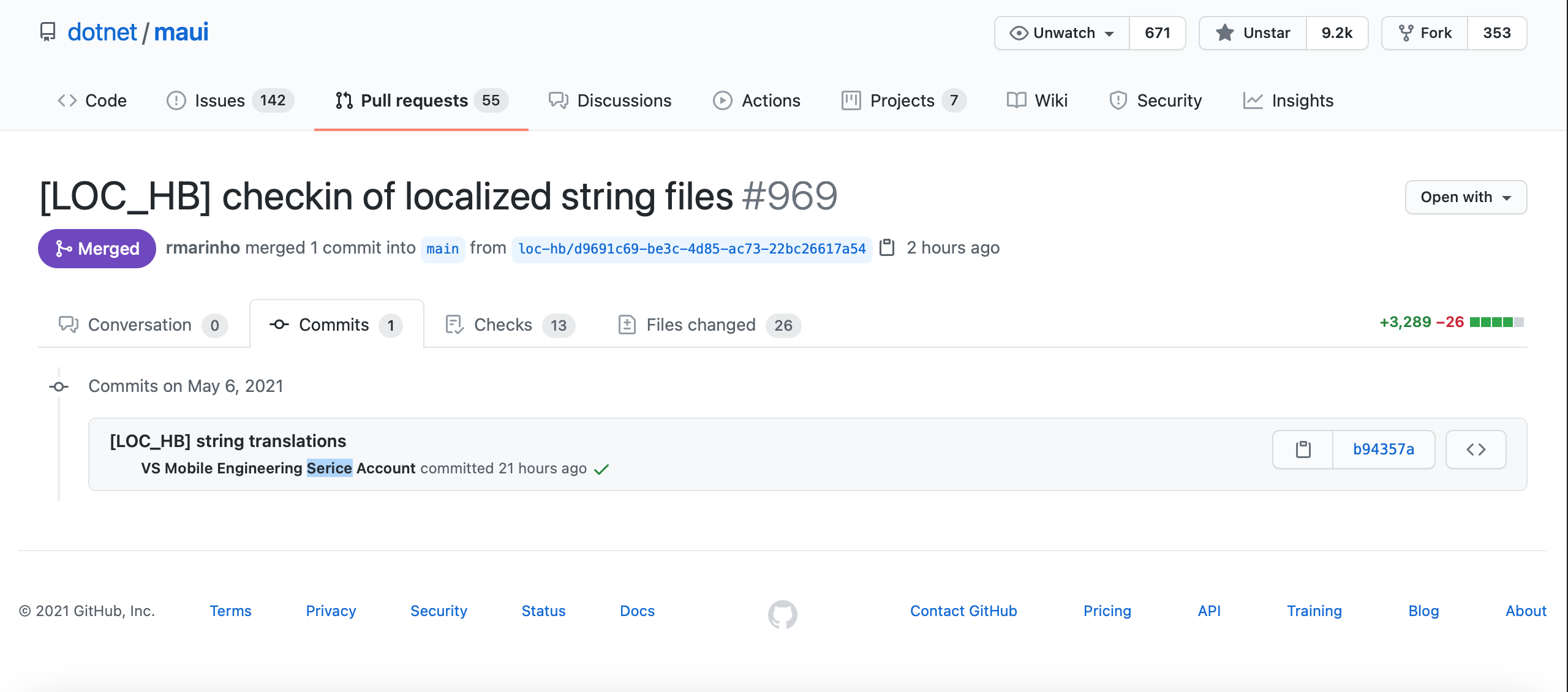Open the branch loc-hb/d9691c69 link
The width and height of the screenshot is (1568, 692).
coord(691,249)
